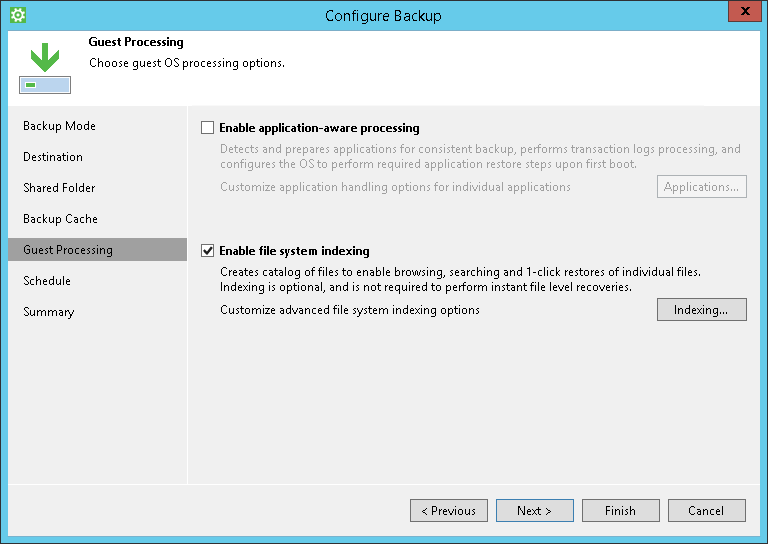Select the Shared Folder step
The height and width of the screenshot is (544, 768).
(59, 188)
